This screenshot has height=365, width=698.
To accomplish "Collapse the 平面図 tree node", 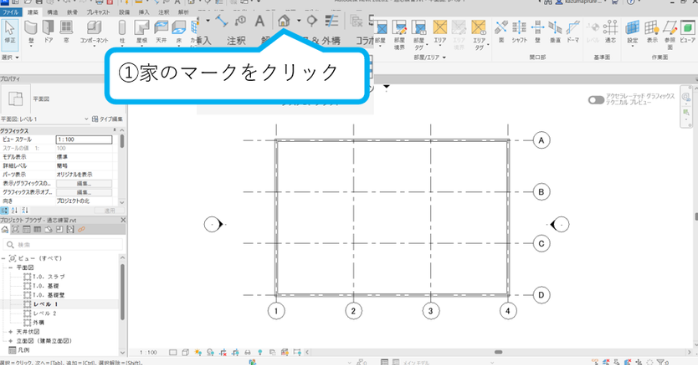I will pyautogui.click(x=11, y=268).
